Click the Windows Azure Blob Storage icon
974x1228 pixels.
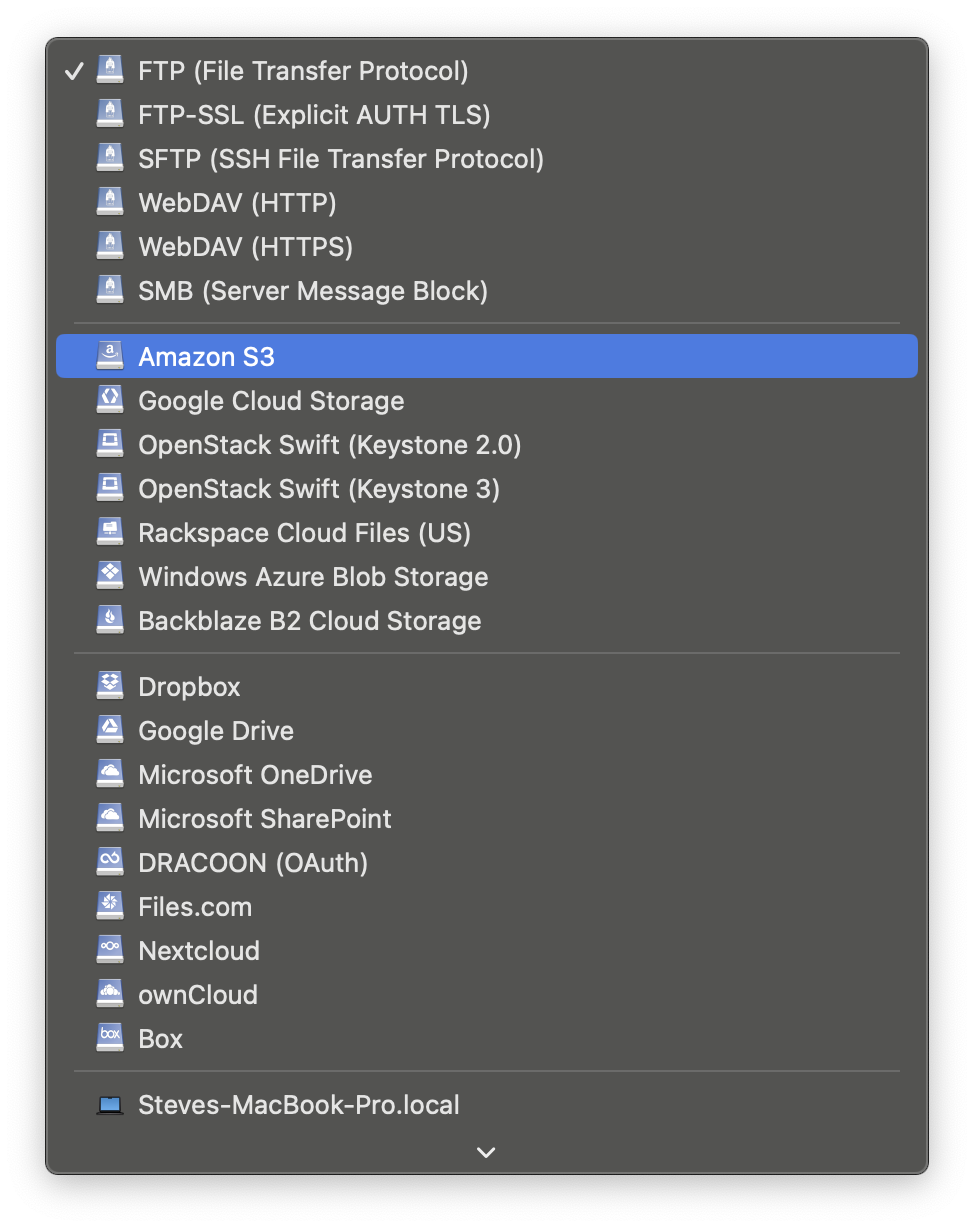(x=110, y=576)
